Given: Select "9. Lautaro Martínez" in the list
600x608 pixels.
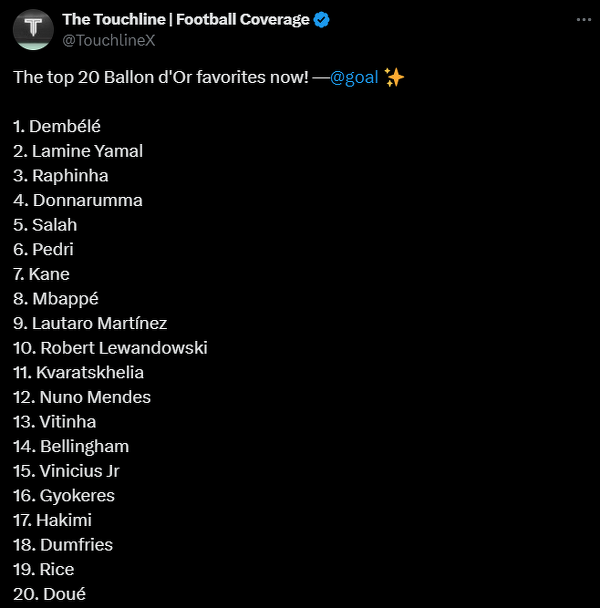Looking at the screenshot, I should pyautogui.click(x=90, y=323).
